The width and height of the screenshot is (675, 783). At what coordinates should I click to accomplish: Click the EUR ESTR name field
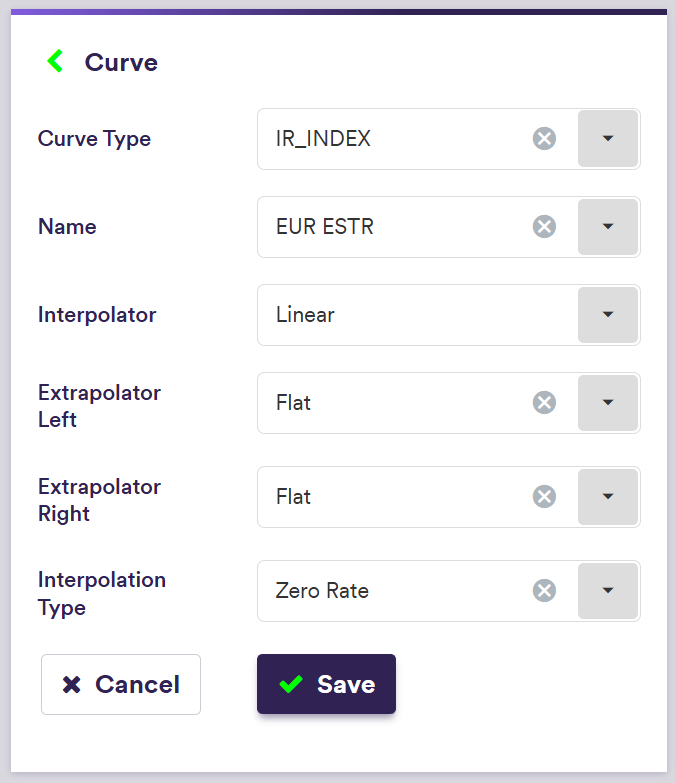tap(325, 227)
